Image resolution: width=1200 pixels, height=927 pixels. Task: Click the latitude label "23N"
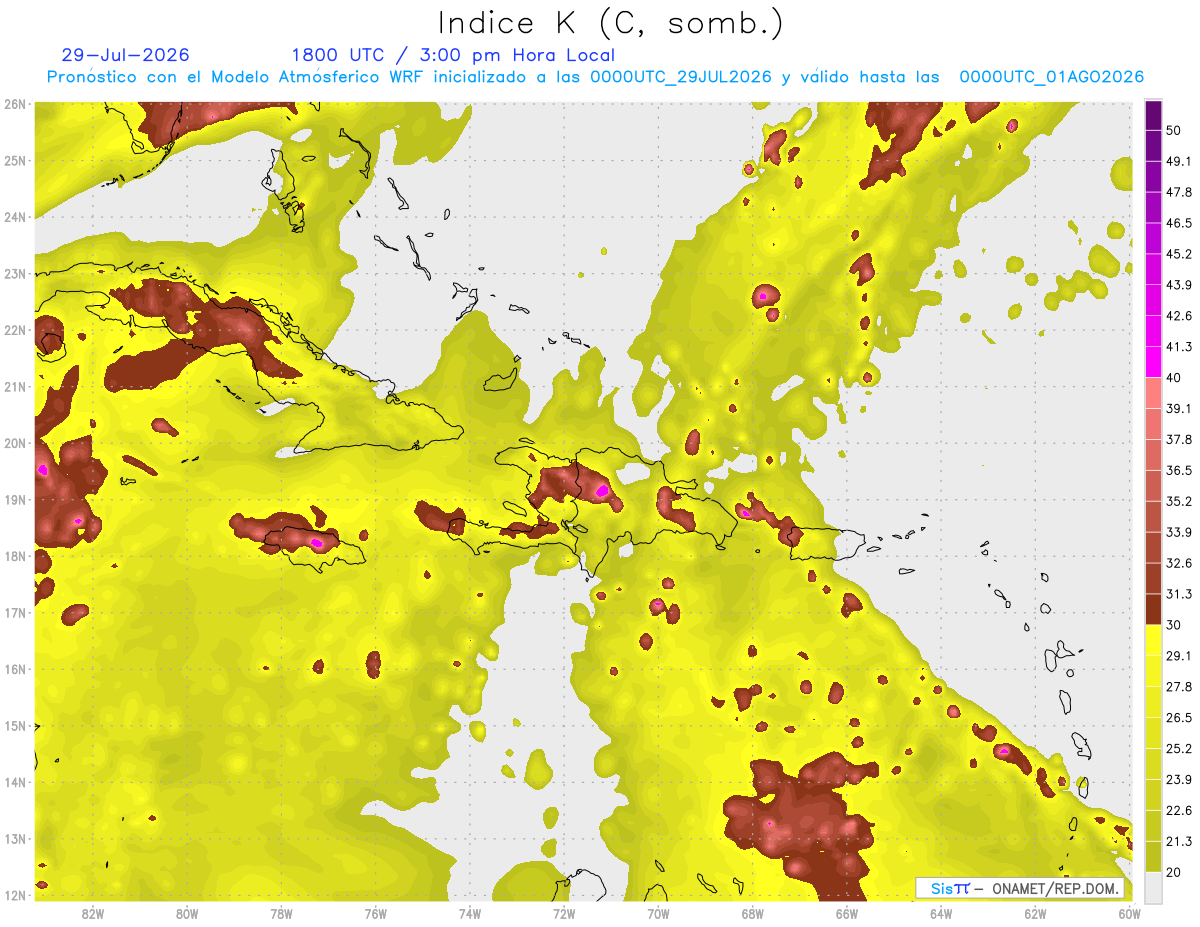(x=14, y=273)
